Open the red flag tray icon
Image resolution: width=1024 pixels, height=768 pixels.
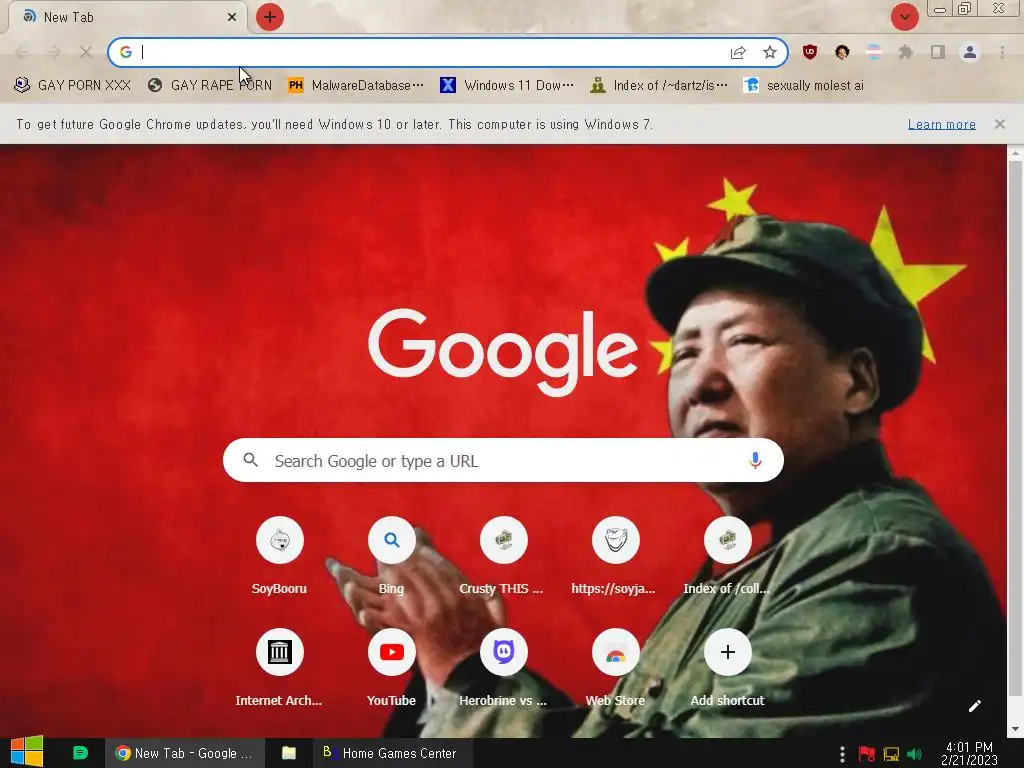coord(867,754)
